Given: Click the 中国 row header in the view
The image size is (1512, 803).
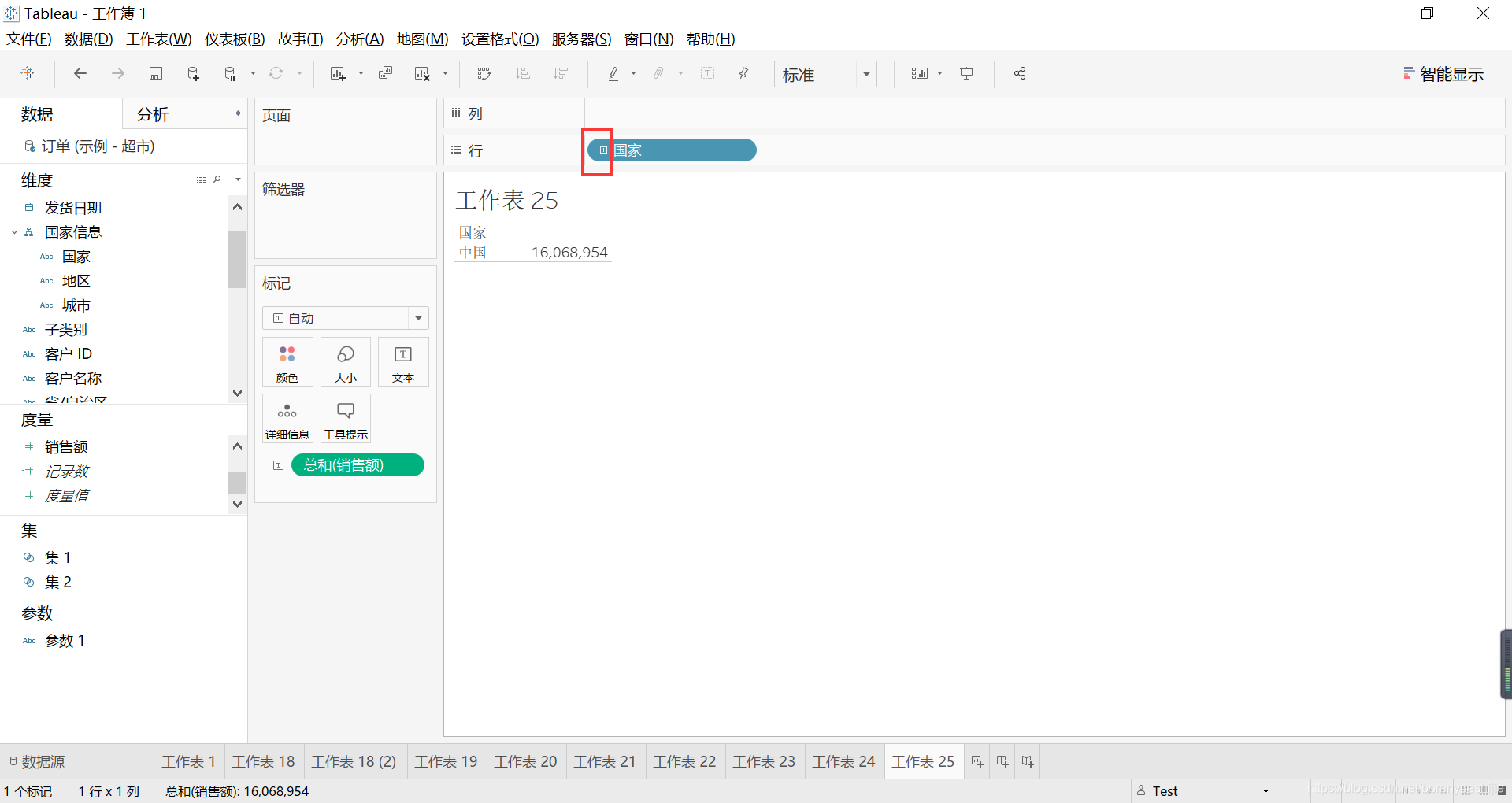Looking at the screenshot, I should point(473,253).
